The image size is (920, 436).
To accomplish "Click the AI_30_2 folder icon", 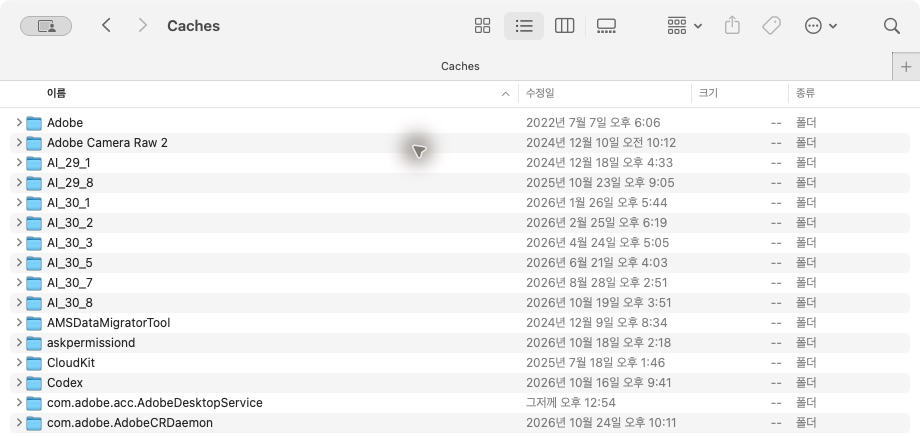I will (x=34, y=223).
